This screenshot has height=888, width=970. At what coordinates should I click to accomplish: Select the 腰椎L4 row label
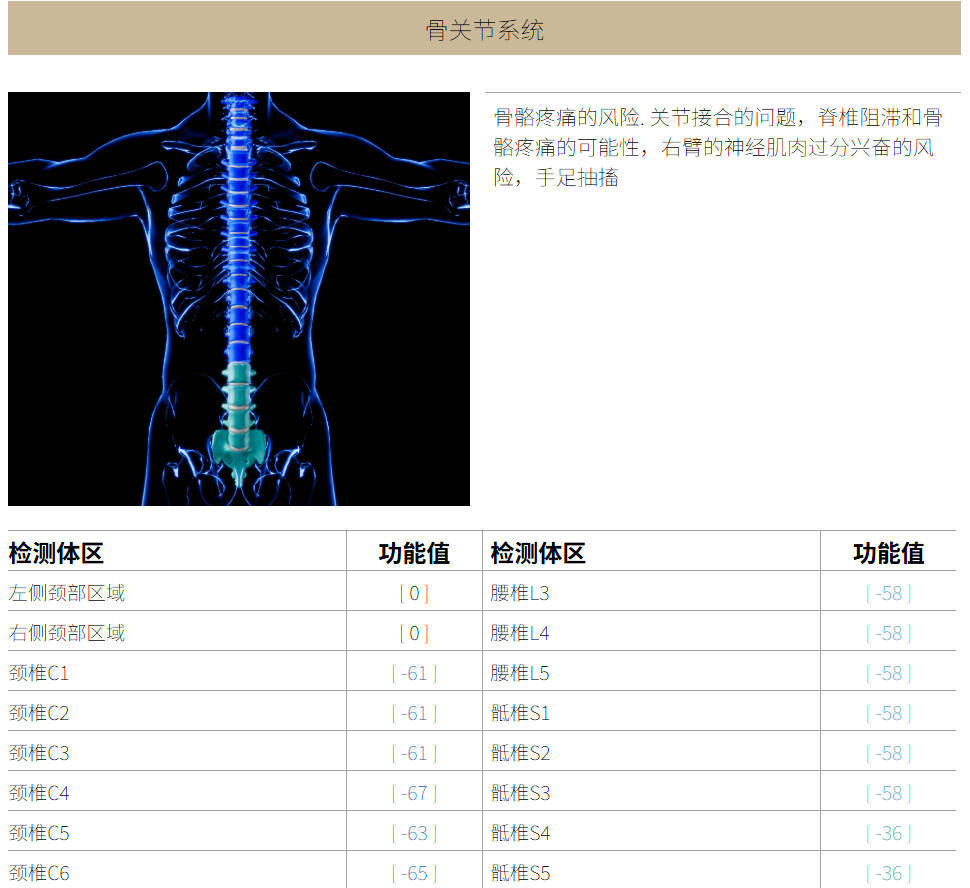click(520, 632)
